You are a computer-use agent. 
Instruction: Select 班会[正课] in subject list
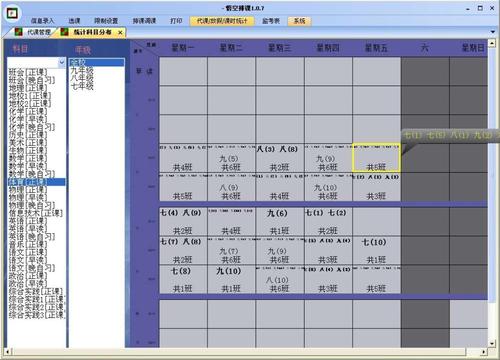[28, 72]
